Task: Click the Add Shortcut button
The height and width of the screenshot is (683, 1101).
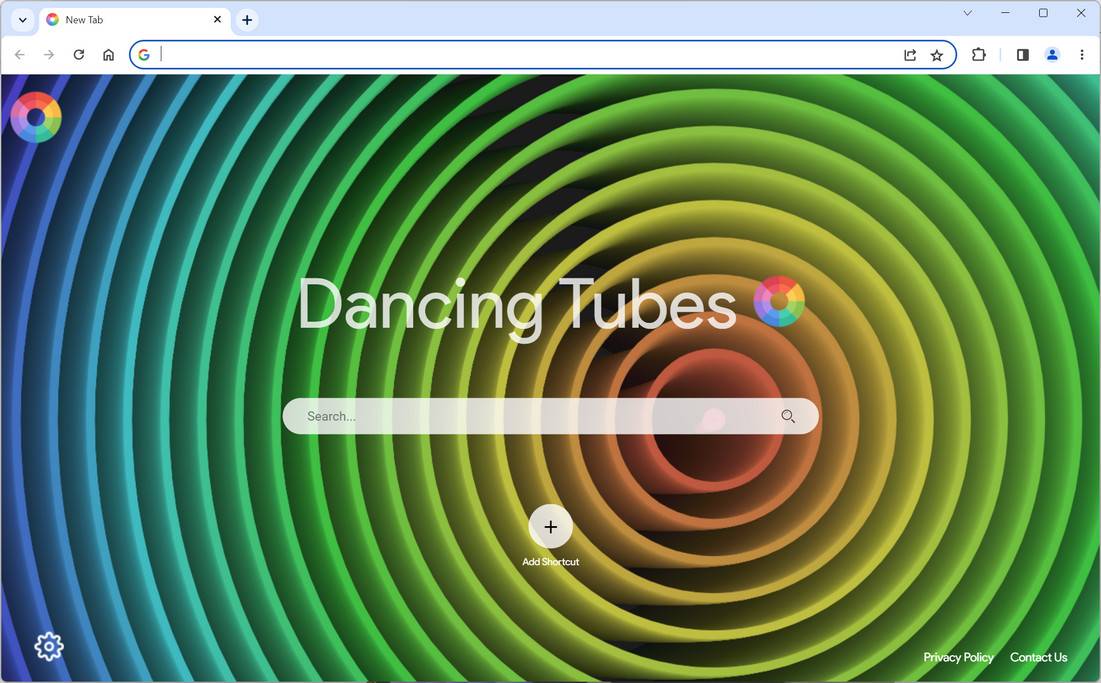Action: click(550, 527)
